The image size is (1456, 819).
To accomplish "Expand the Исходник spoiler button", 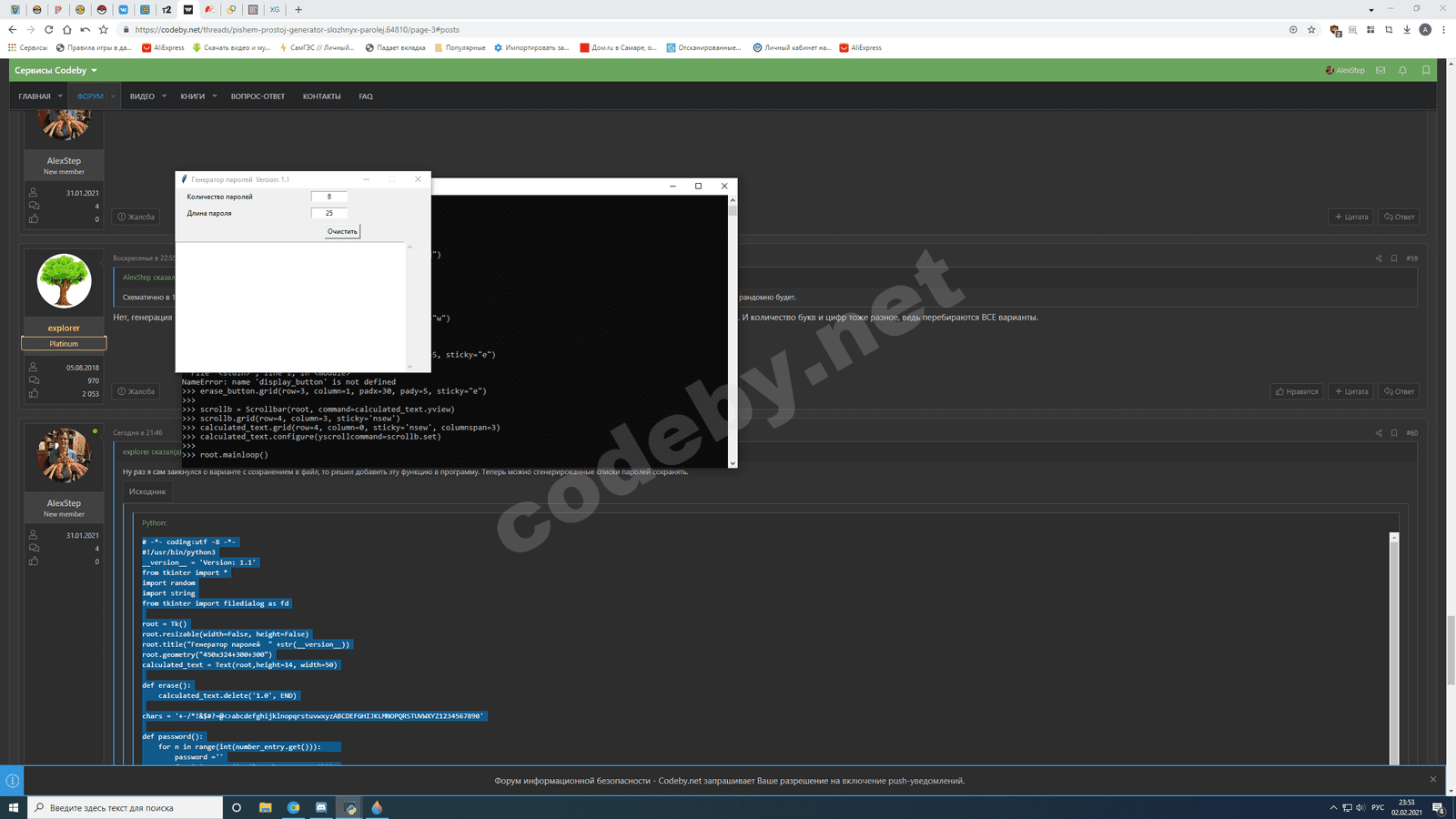I will pos(147,491).
